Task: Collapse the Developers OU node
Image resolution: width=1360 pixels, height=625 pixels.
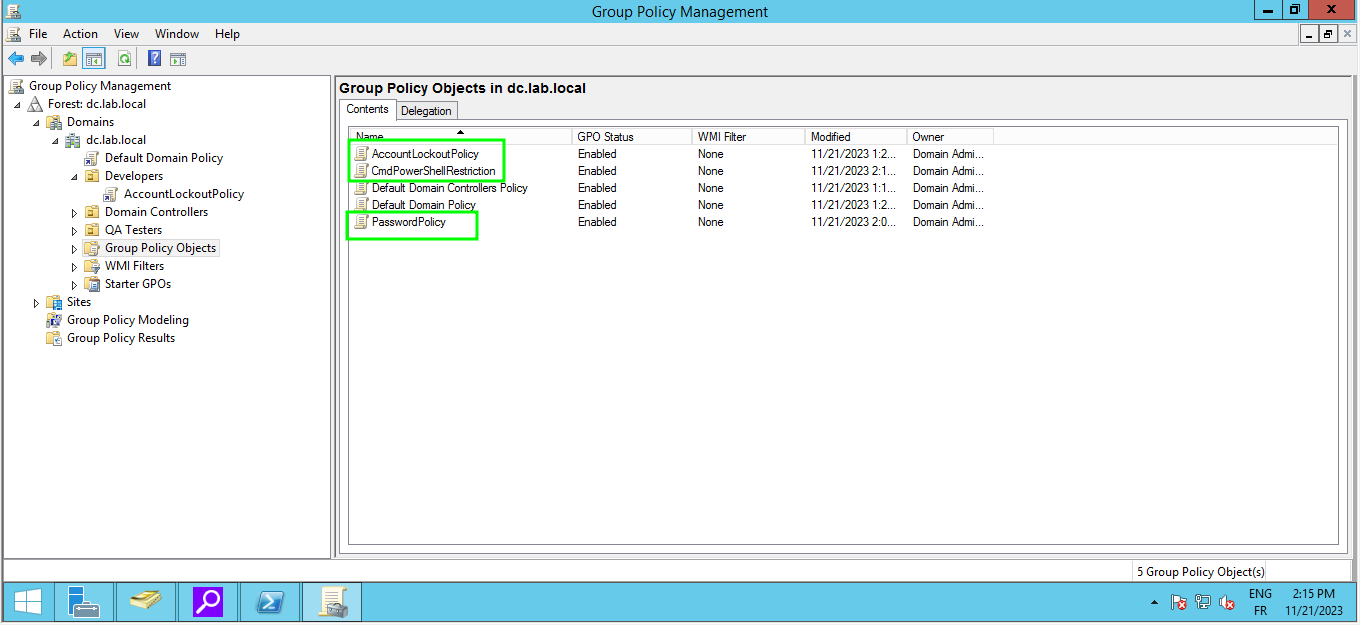Action: [x=74, y=177]
